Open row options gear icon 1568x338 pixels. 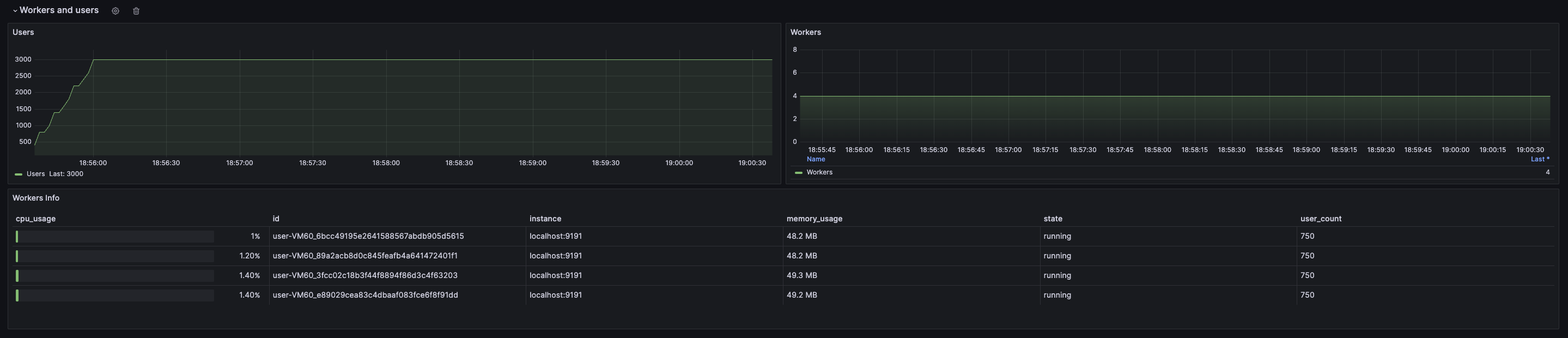(115, 11)
